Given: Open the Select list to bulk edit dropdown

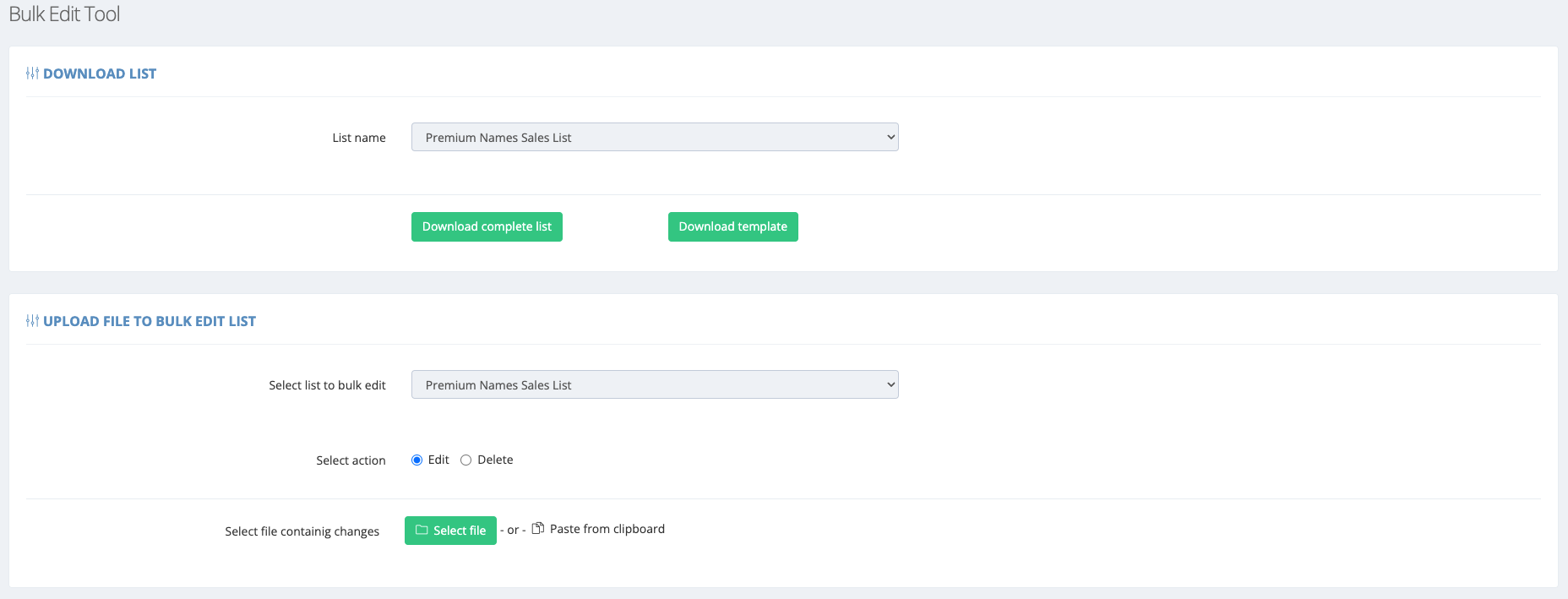Looking at the screenshot, I should 655,384.
